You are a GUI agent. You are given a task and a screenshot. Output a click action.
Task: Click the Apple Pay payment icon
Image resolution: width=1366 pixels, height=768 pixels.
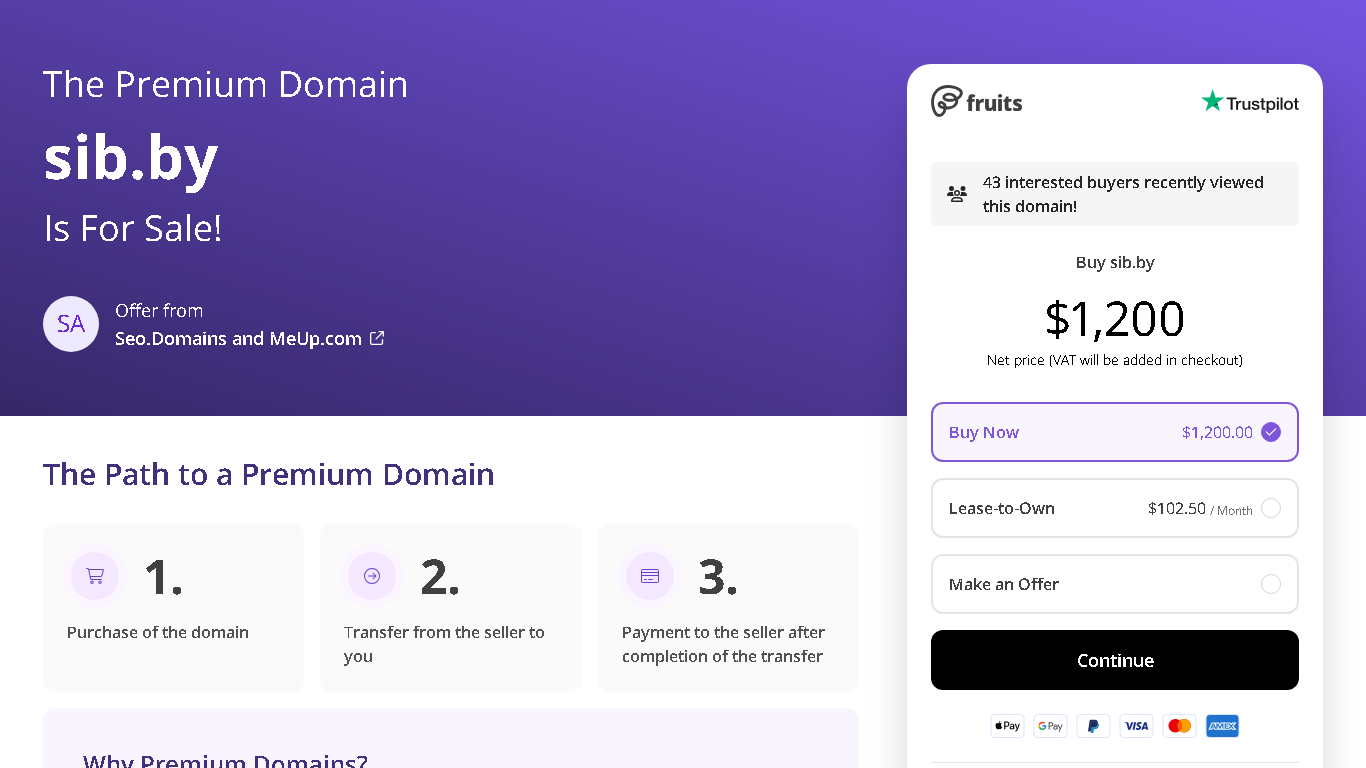[1007, 726]
